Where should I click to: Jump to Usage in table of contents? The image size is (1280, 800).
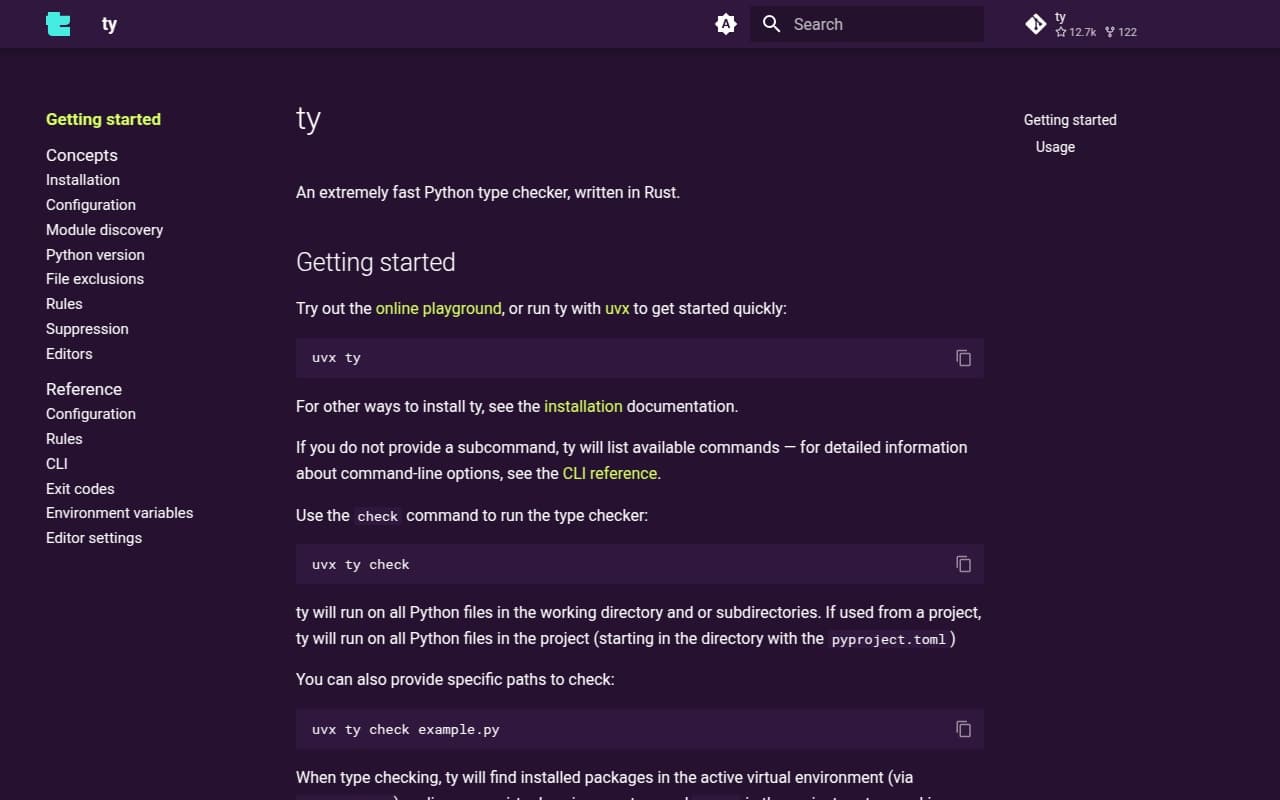pos(1055,146)
